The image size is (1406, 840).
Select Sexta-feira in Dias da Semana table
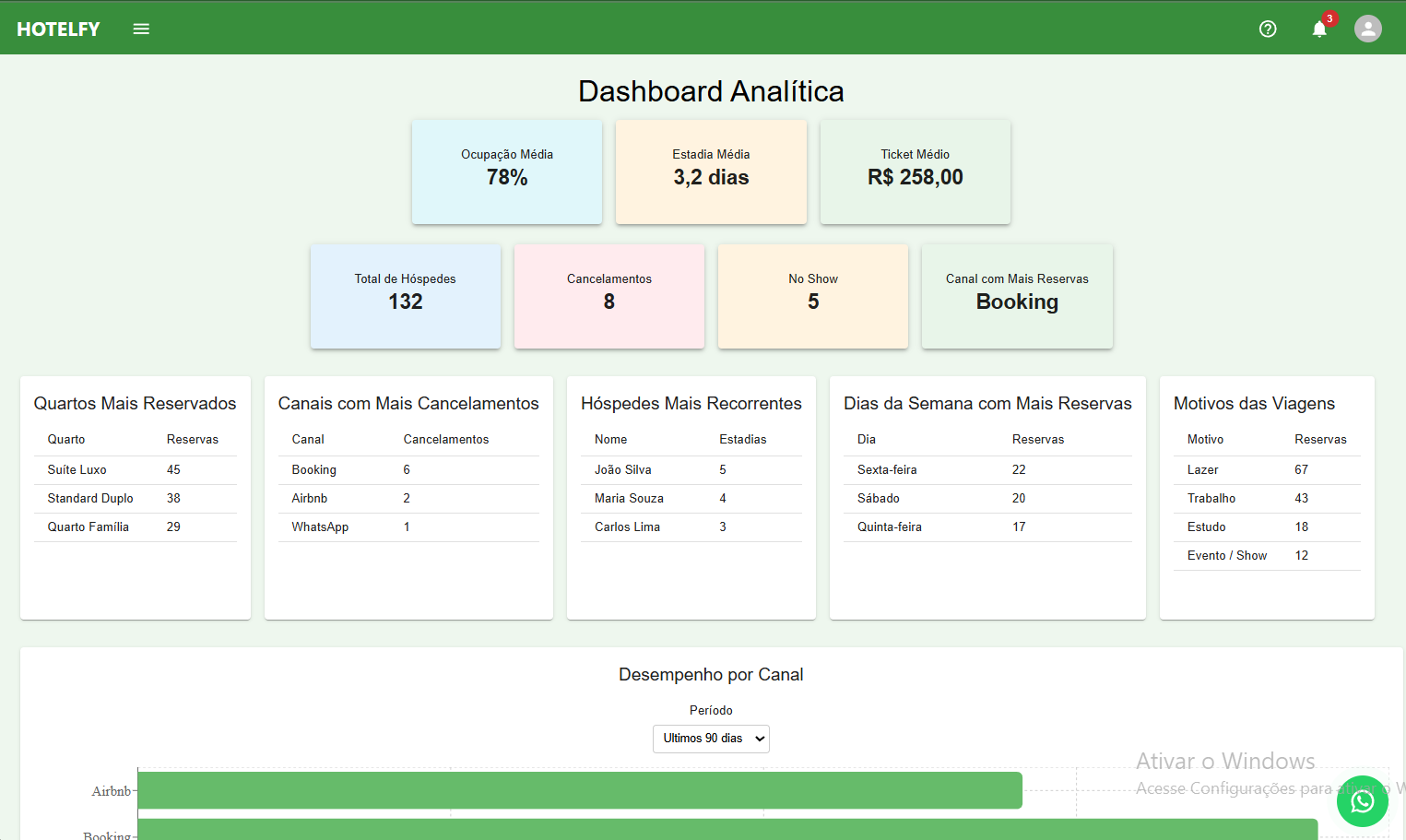pyautogui.click(x=889, y=469)
